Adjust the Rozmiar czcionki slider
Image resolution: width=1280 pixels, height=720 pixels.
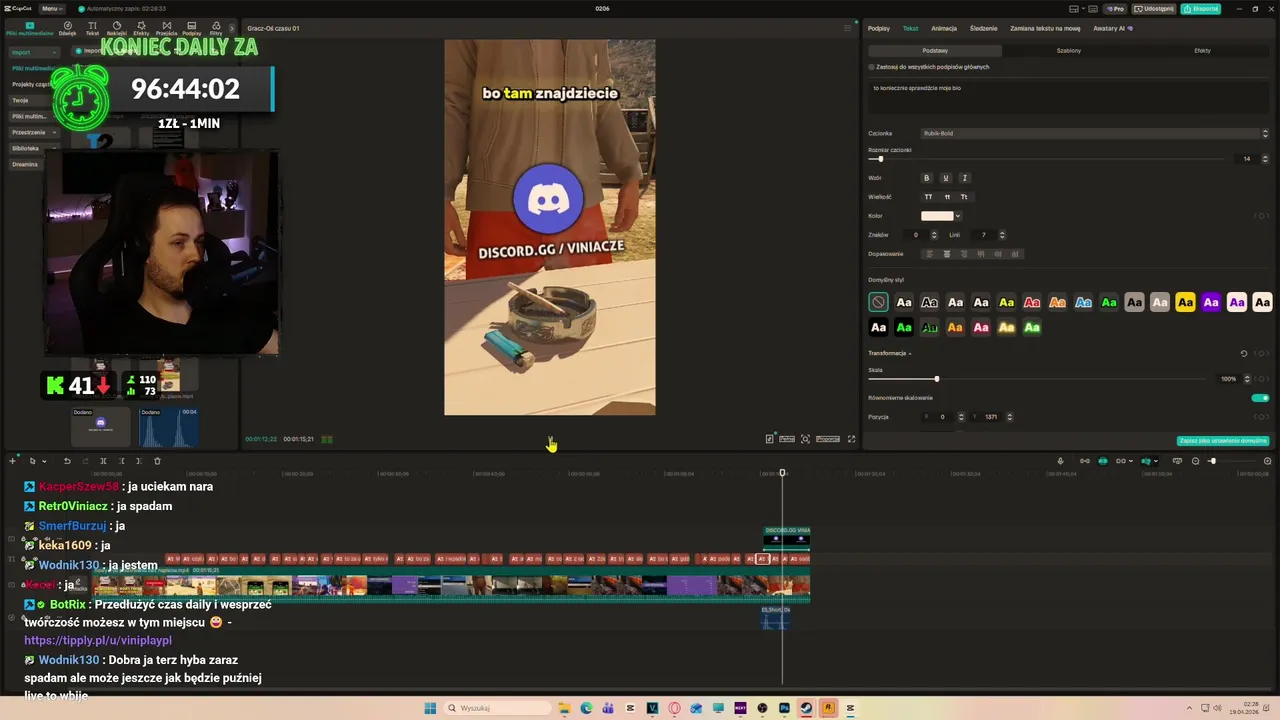coord(880,159)
